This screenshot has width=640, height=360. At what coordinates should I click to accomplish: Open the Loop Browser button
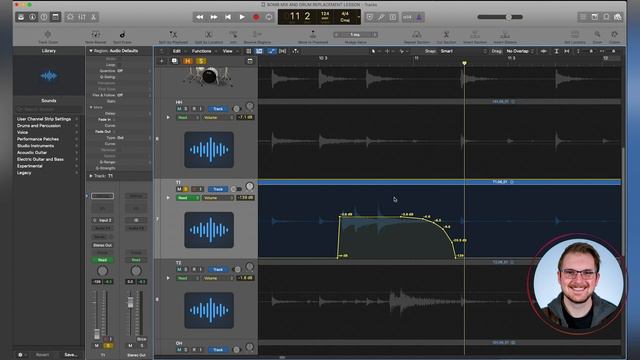(x=606, y=17)
